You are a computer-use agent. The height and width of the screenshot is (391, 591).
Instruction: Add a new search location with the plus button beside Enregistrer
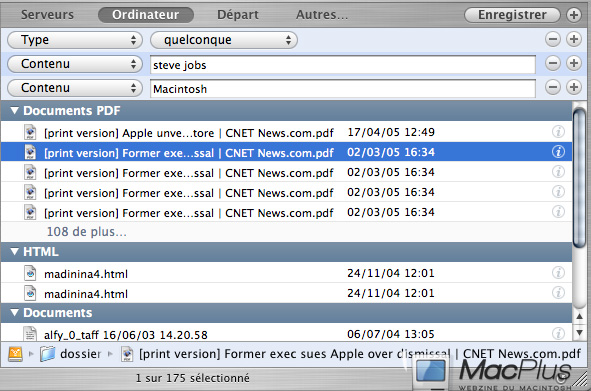tap(574, 15)
